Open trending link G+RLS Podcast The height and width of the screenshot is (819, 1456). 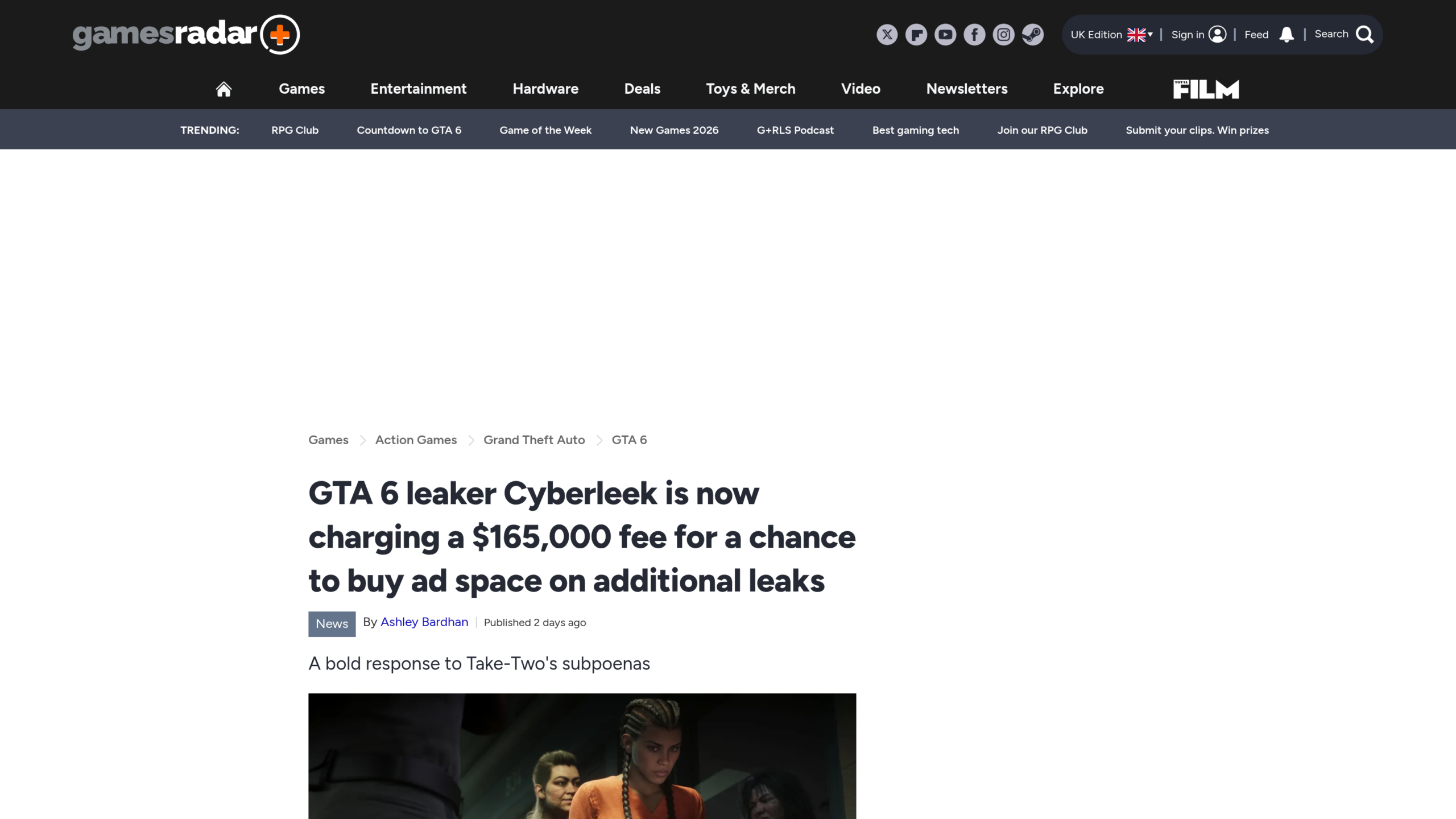click(795, 130)
